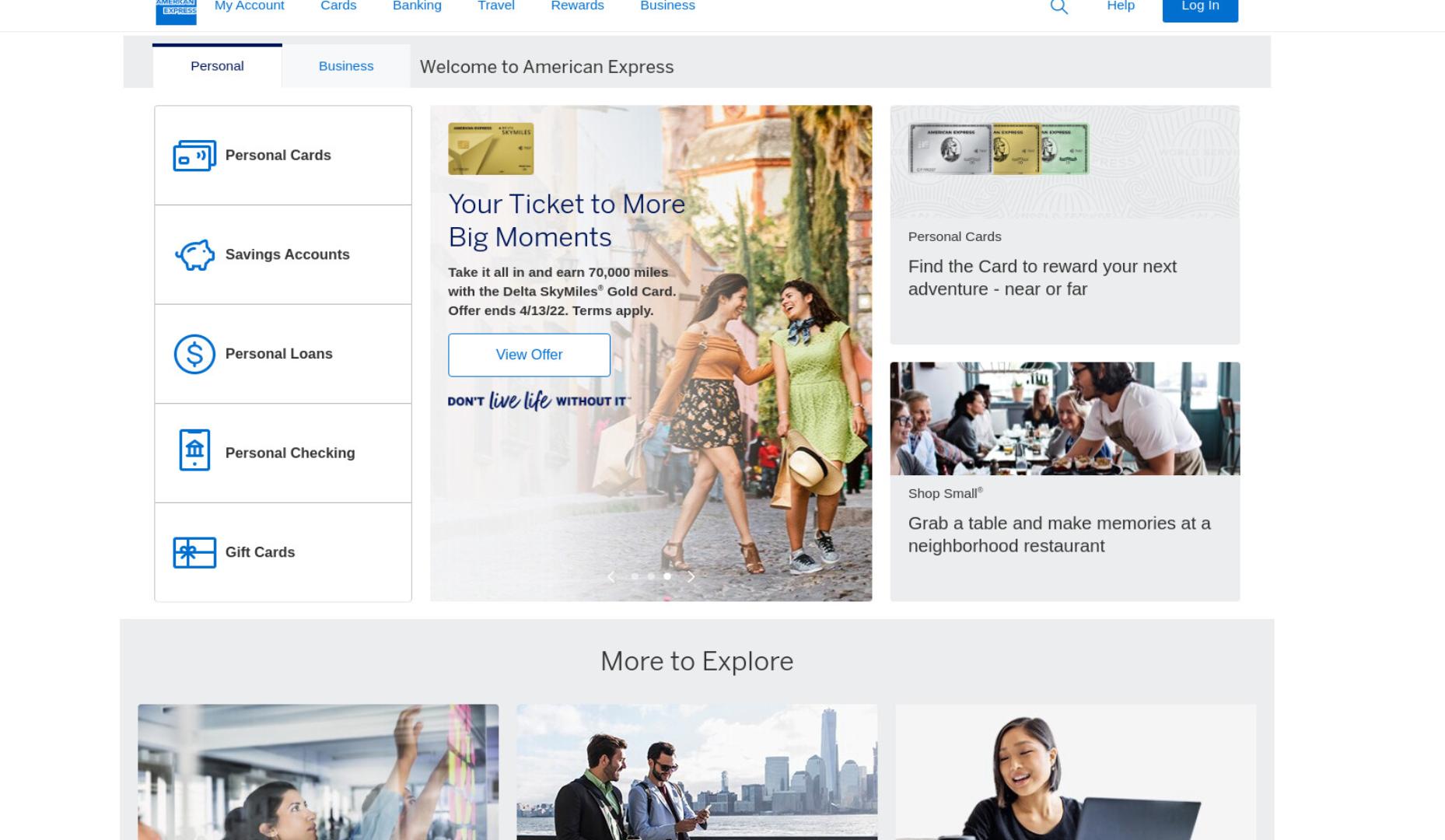Click the Help link
The width and height of the screenshot is (1445, 840).
[1121, 6]
